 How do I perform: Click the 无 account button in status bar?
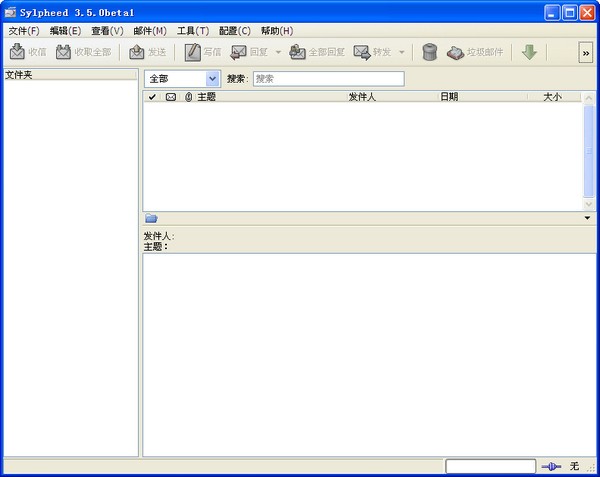574,466
